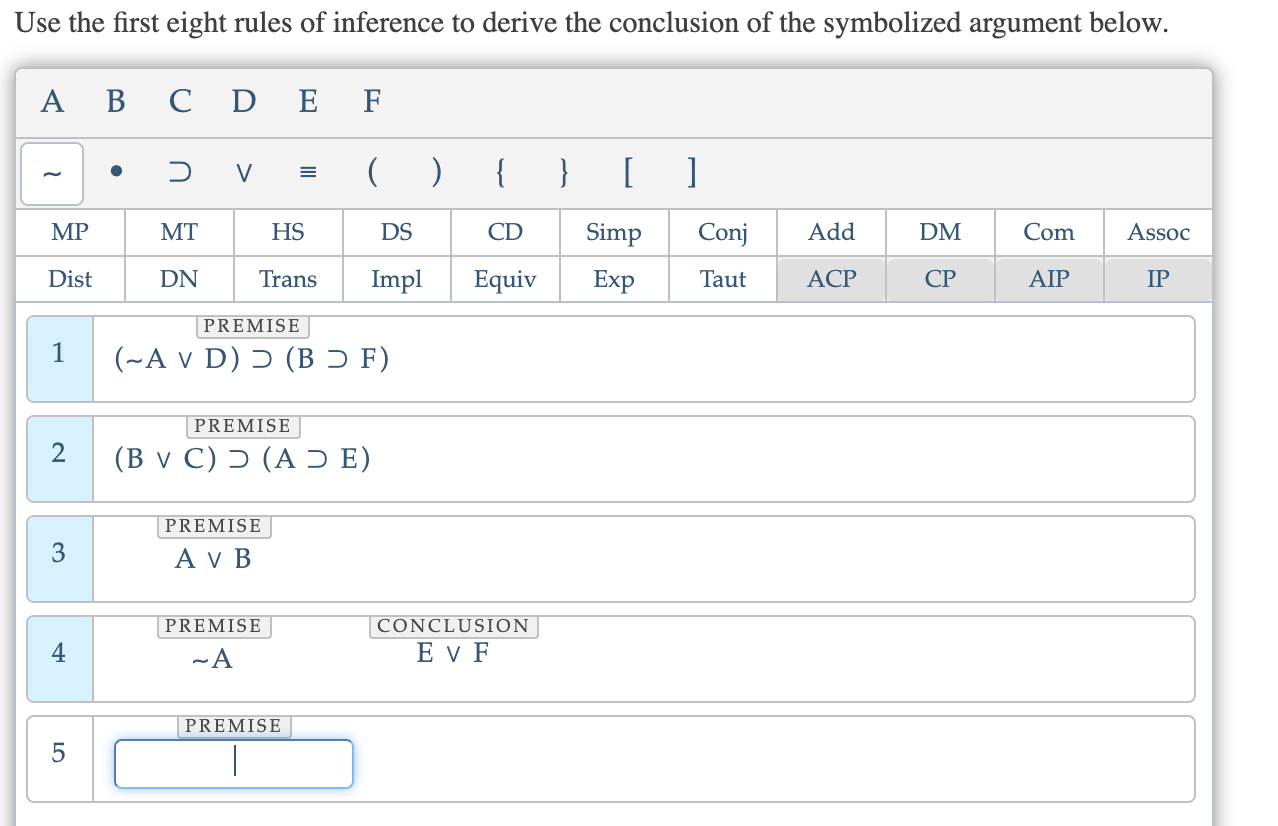
Task: Apply the DS rule
Action: (x=396, y=232)
